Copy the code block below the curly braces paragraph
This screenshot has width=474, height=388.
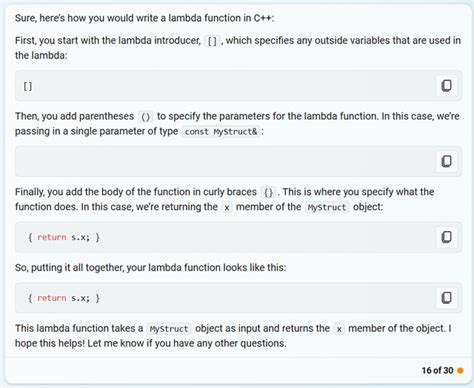[446, 237]
